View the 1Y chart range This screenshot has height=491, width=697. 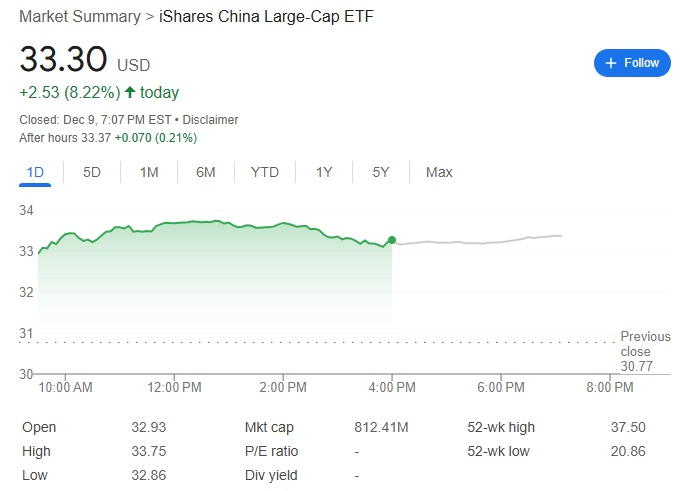324,172
